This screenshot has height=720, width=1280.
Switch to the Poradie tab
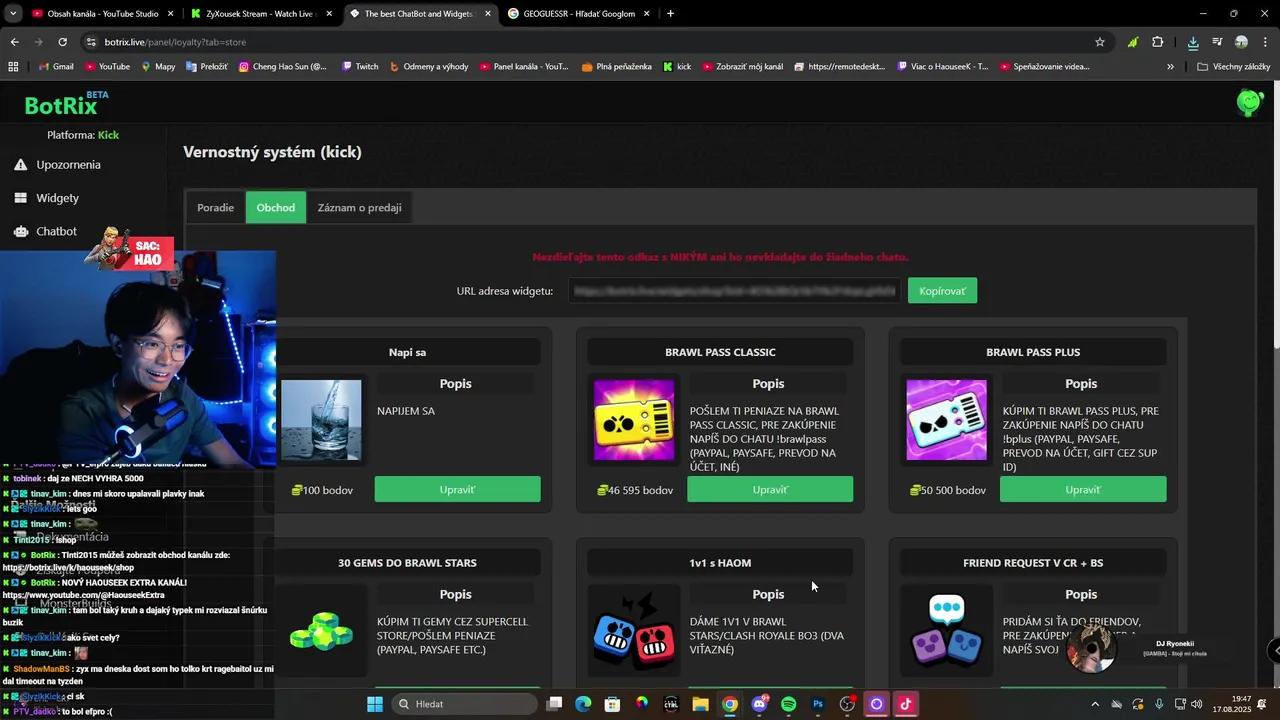point(215,207)
